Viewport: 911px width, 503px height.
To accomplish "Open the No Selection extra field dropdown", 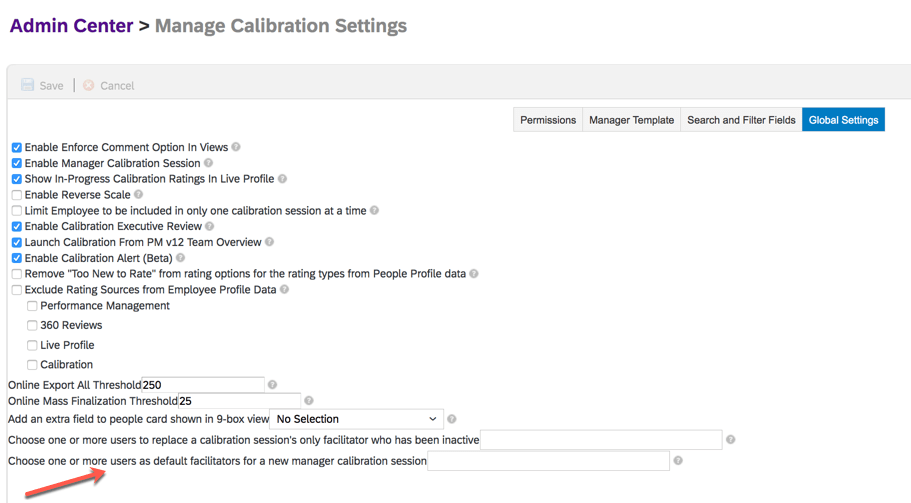I will (356, 419).
